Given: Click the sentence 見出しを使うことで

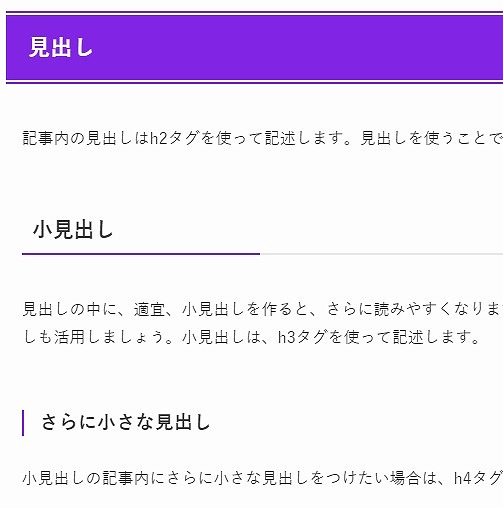Looking at the screenshot, I should click(x=432, y=138).
